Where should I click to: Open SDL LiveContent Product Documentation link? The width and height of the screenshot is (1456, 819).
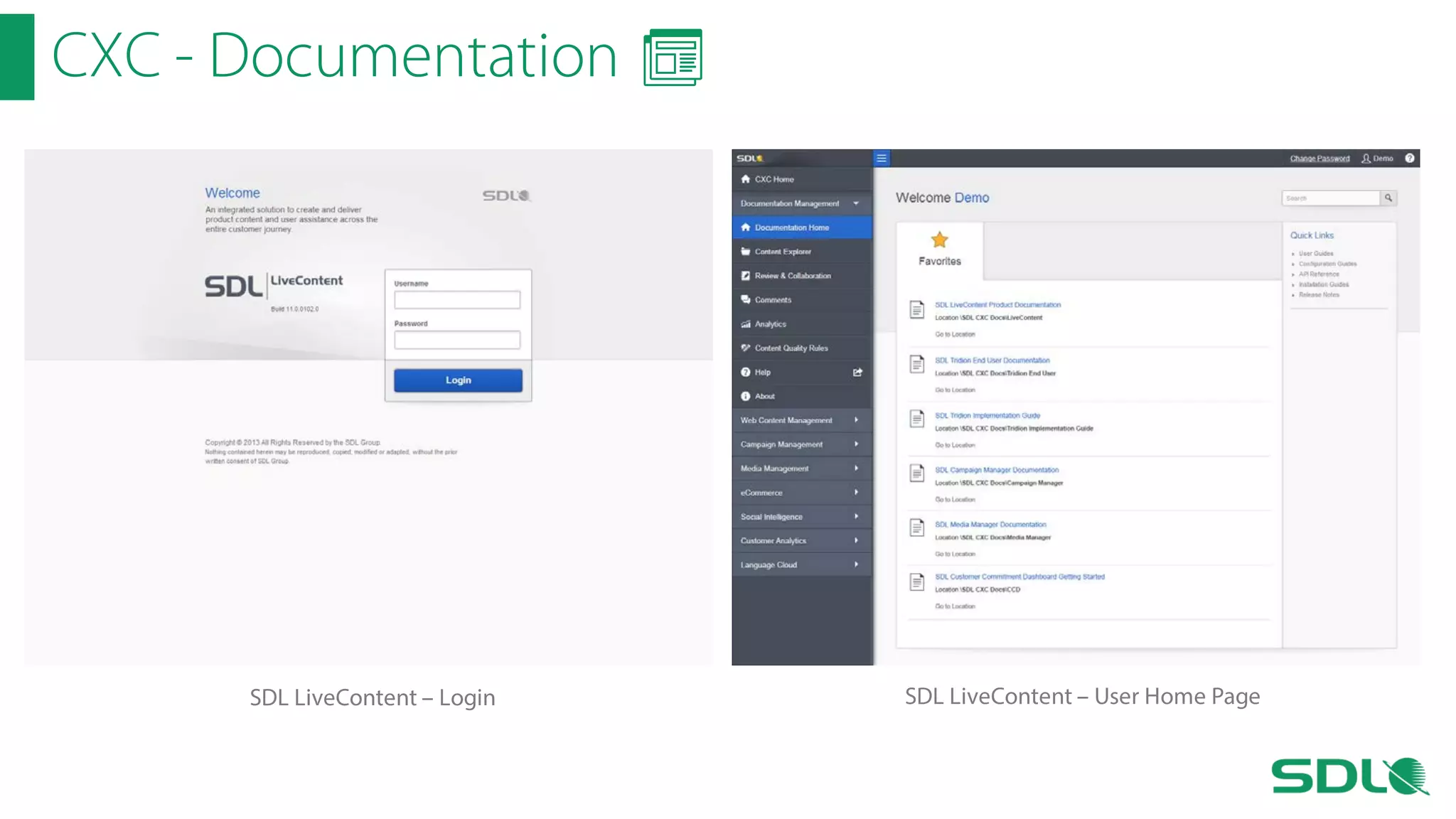pyautogui.click(x=997, y=305)
